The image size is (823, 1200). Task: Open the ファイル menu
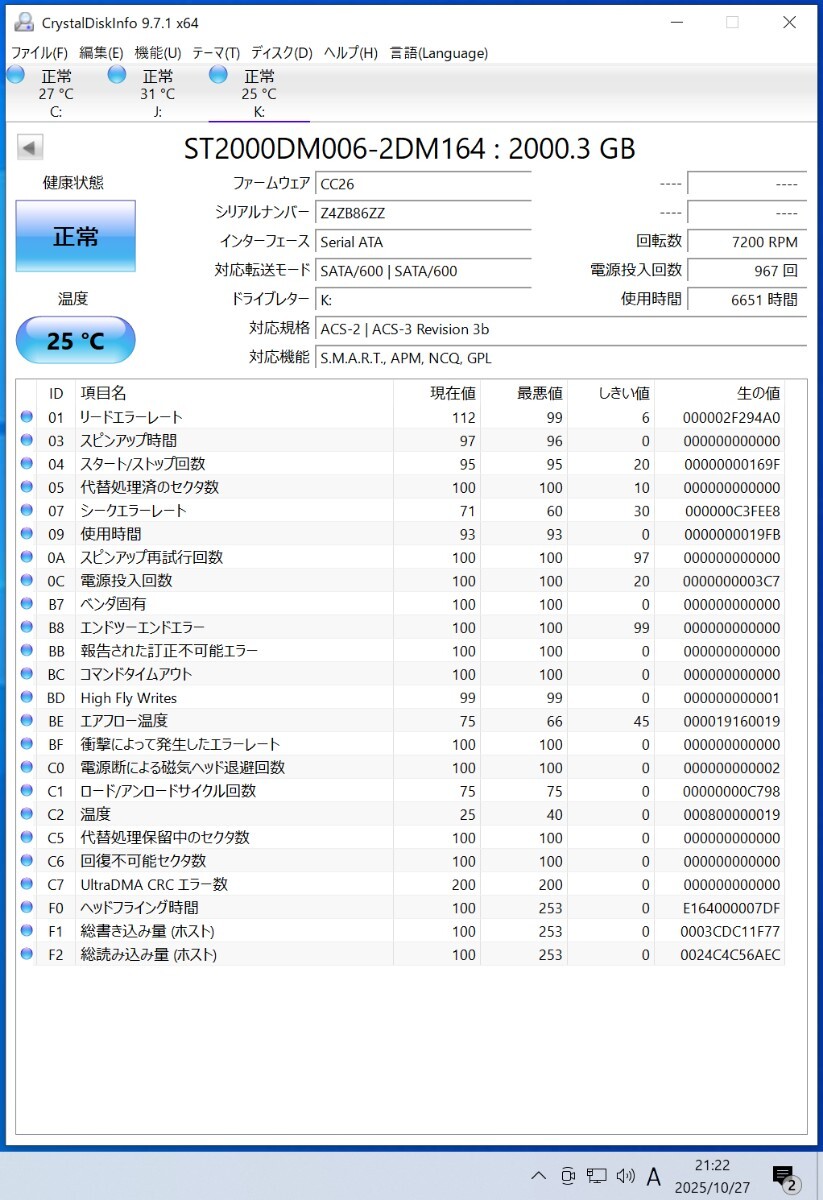[x=37, y=52]
